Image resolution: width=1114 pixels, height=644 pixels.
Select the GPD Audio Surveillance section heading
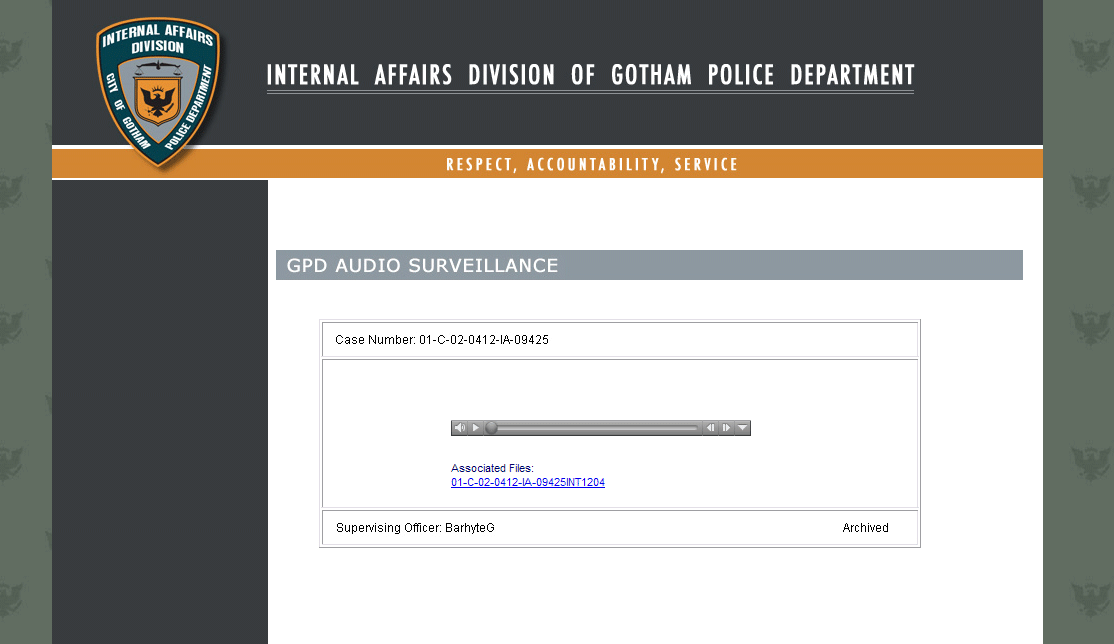tap(422, 265)
